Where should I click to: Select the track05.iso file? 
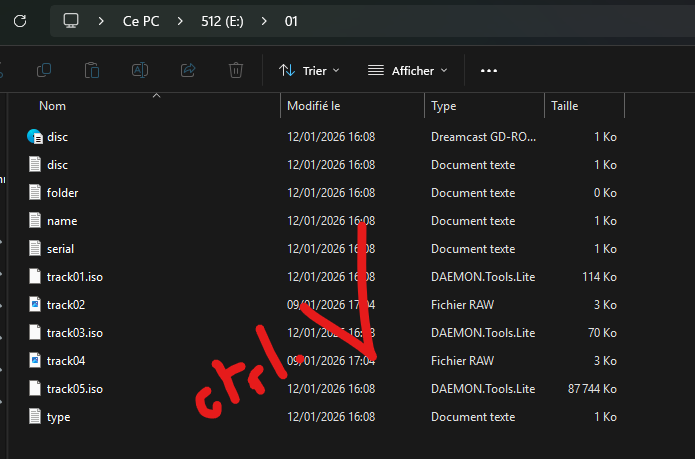[x=75, y=389]
